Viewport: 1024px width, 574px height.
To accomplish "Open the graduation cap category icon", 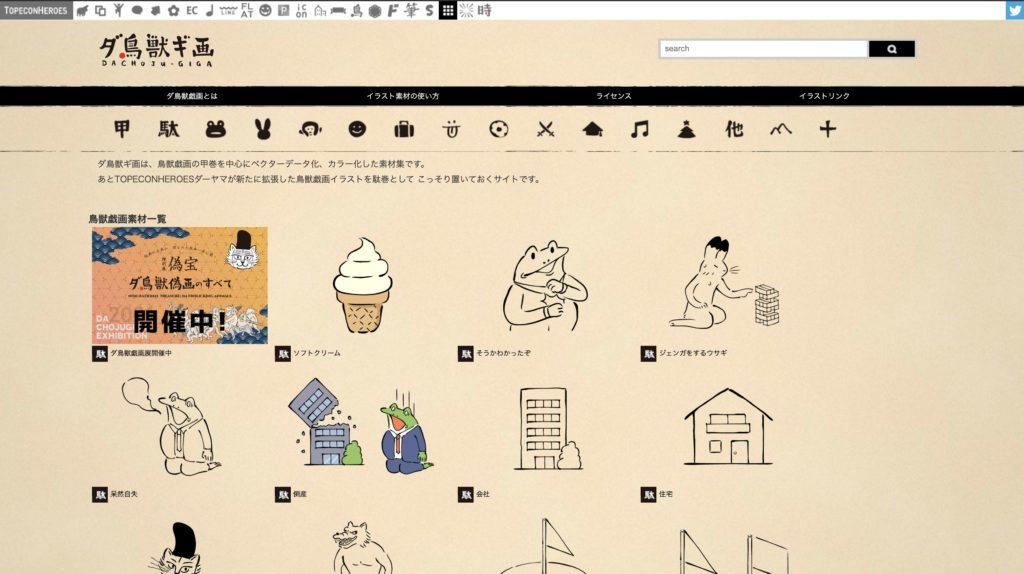I will (593, 129).
